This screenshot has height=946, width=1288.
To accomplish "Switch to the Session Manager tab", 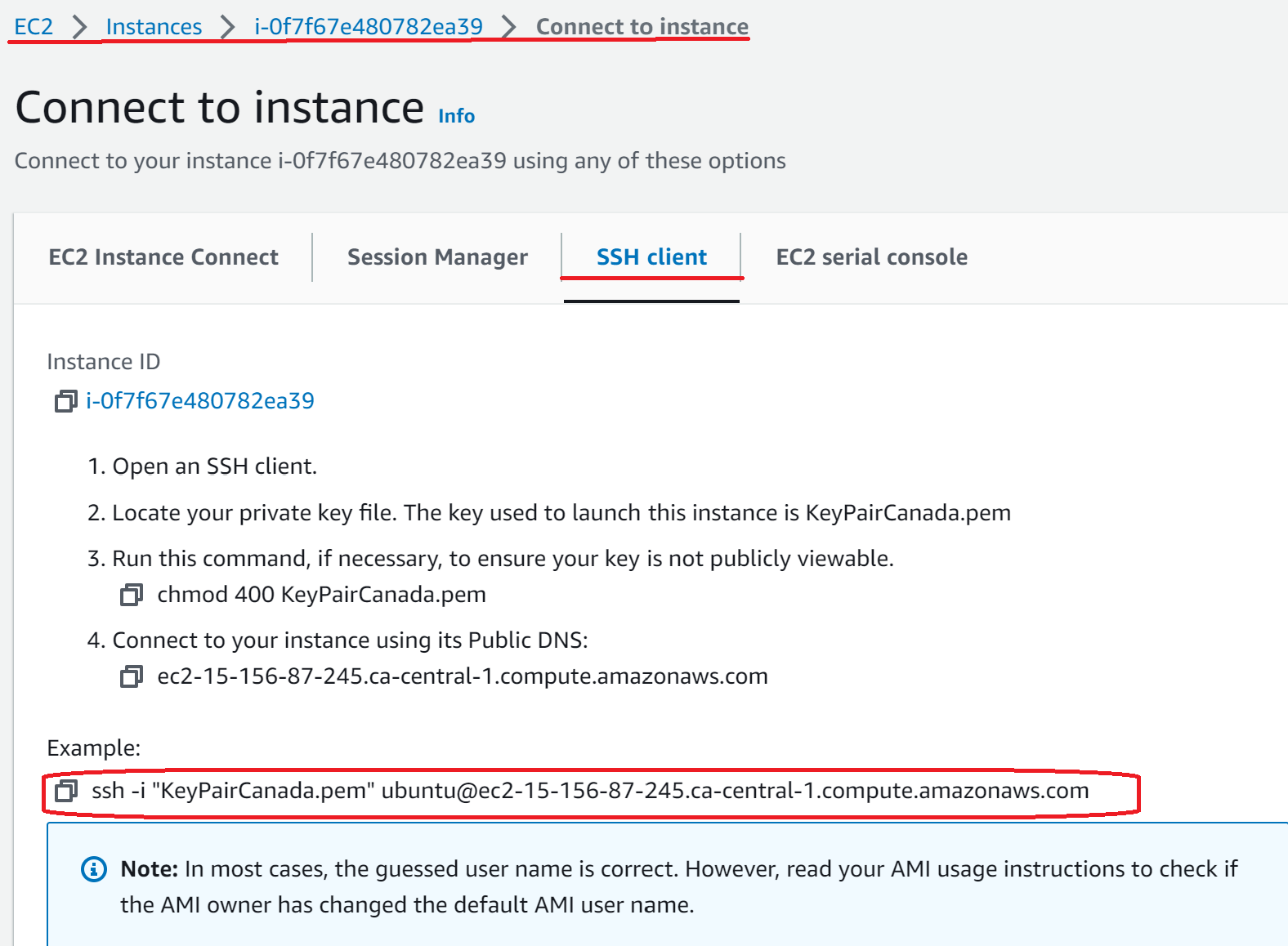I will tap(437, 257).
